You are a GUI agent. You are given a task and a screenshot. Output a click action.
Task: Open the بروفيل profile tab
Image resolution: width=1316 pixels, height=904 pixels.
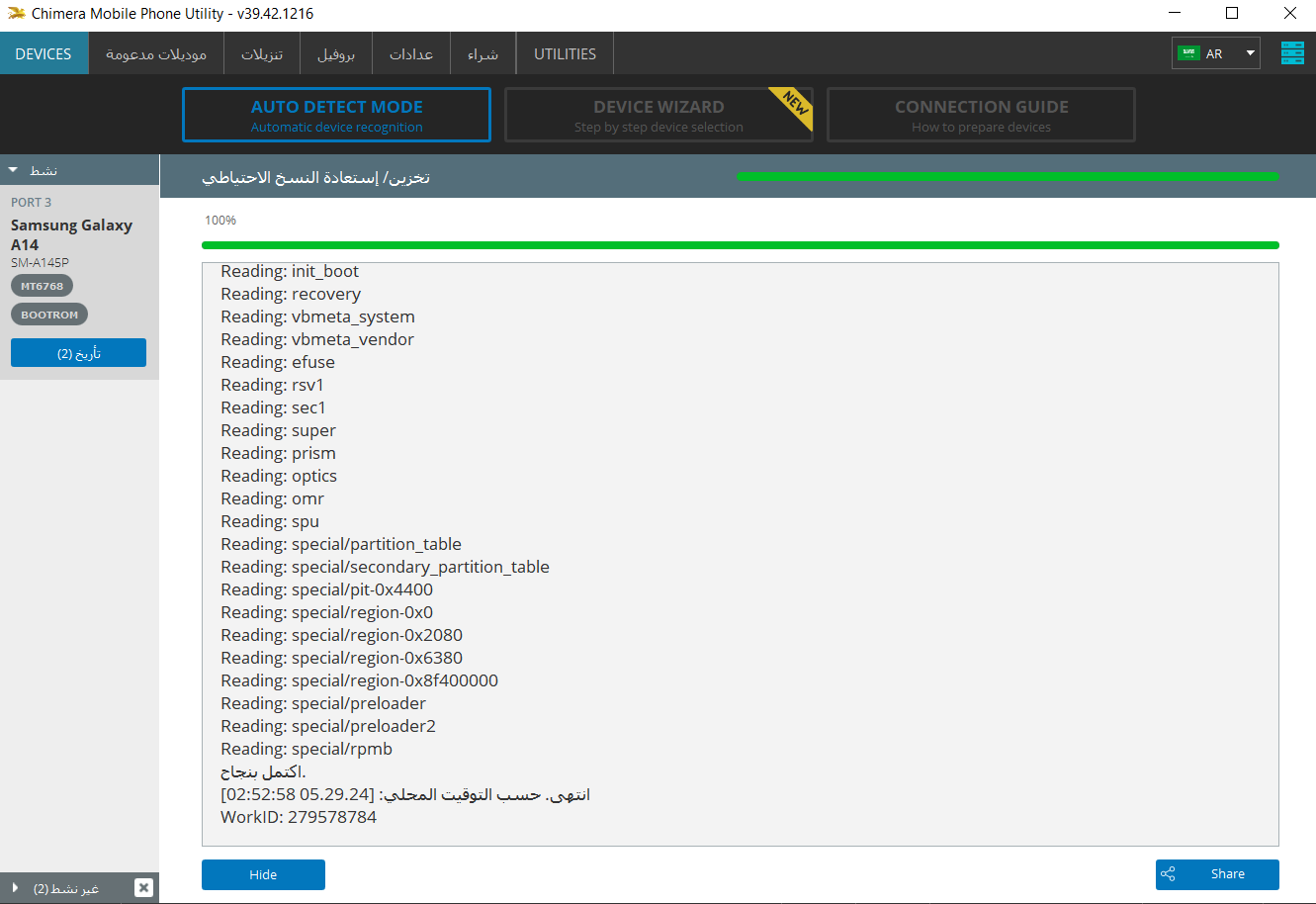[x=336, y=53]
